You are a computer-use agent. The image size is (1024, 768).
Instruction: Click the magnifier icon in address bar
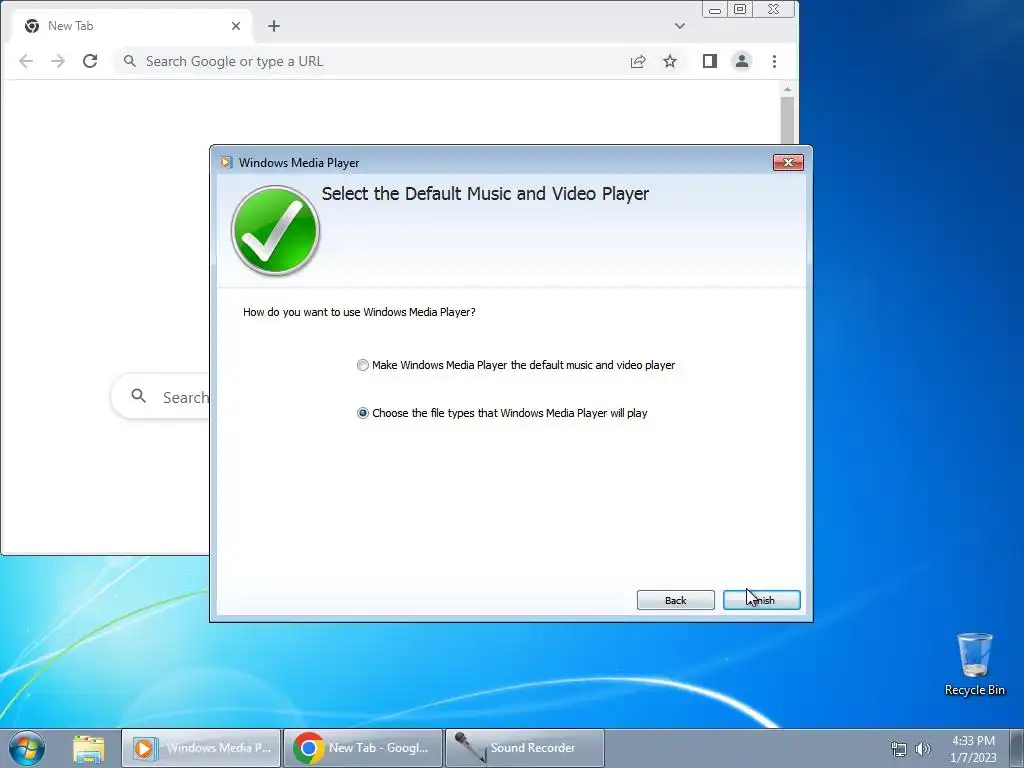coord(130,61)
